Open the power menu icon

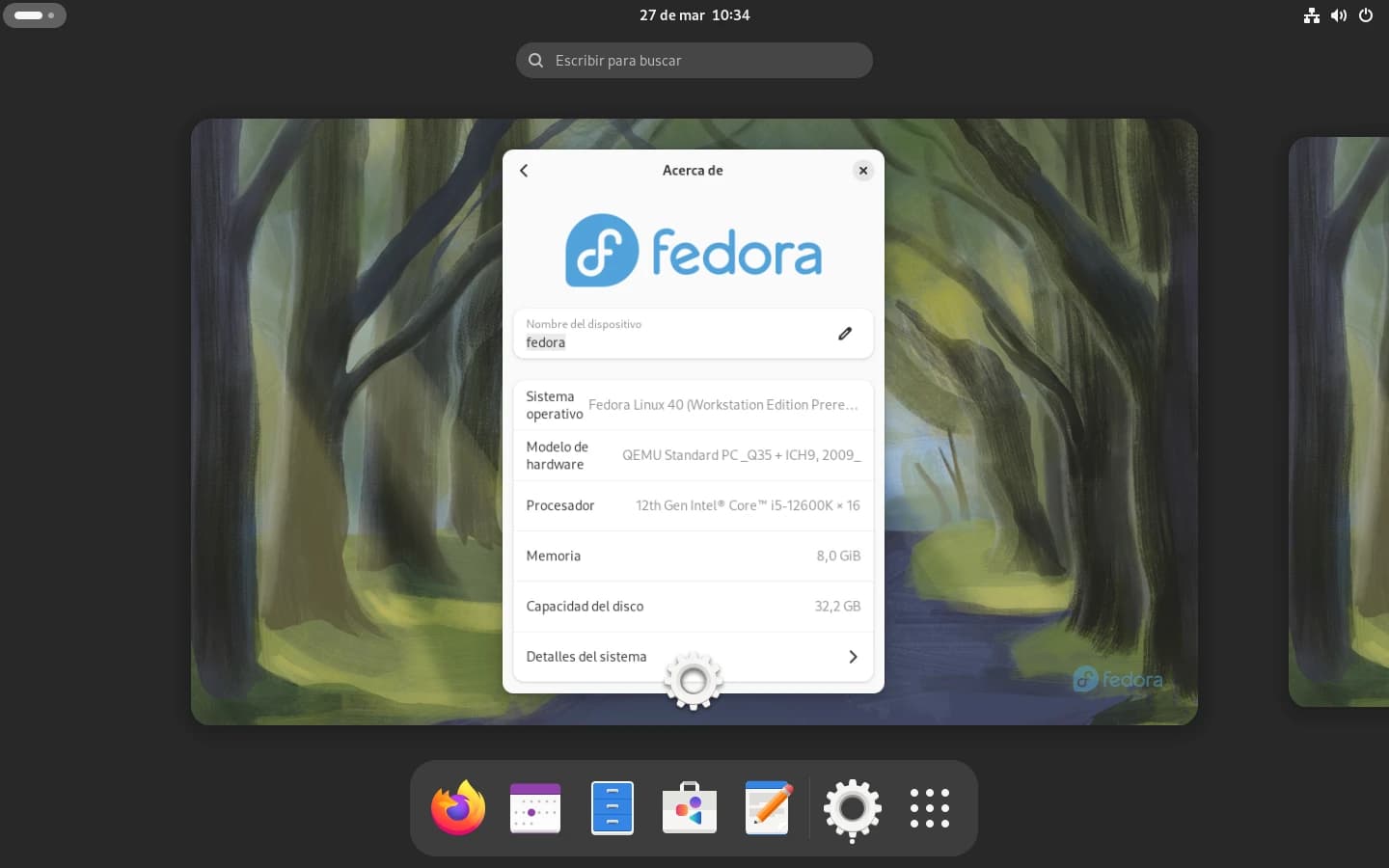point(1366,15)
